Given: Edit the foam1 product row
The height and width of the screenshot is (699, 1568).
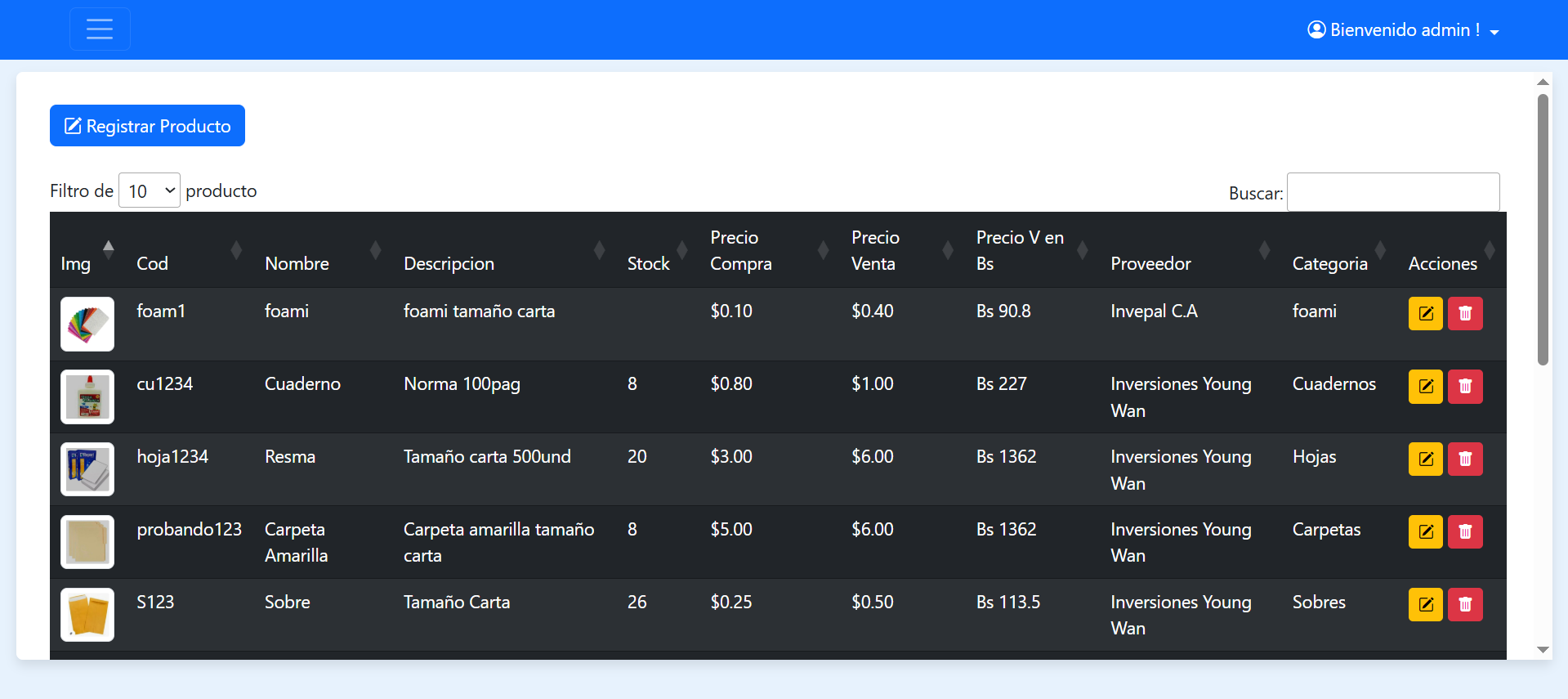Looking at the screenshot, I should coord(1425,314).
